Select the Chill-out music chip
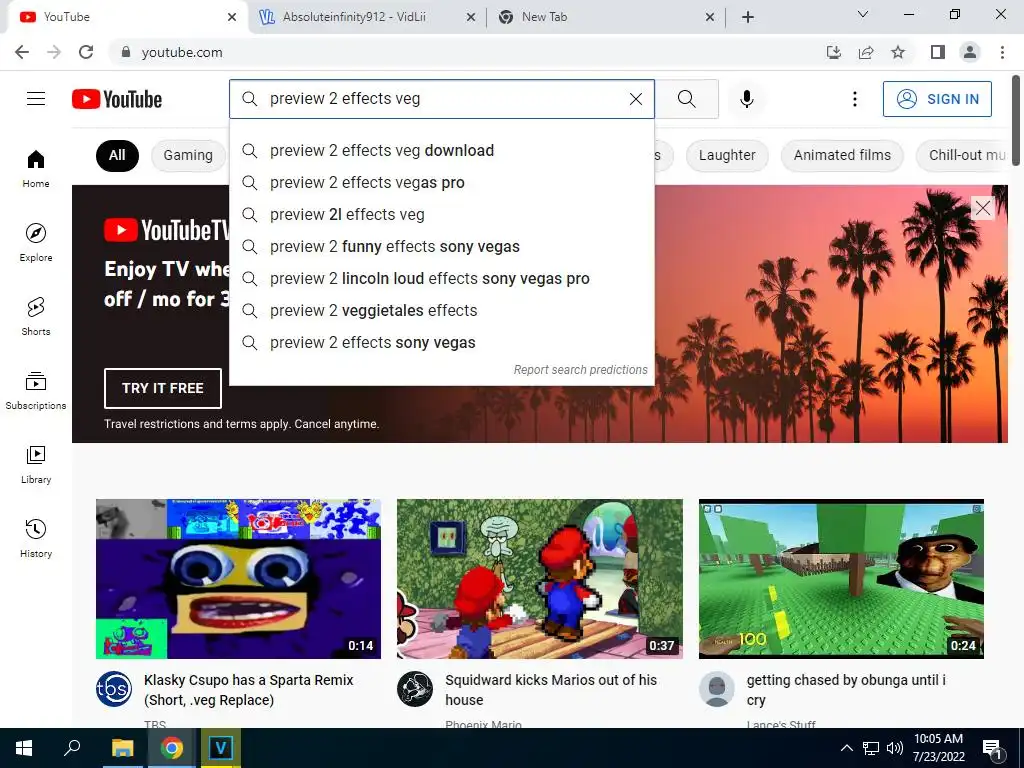The height and width of the screenshot is (768, 1024). coord(964,155)
